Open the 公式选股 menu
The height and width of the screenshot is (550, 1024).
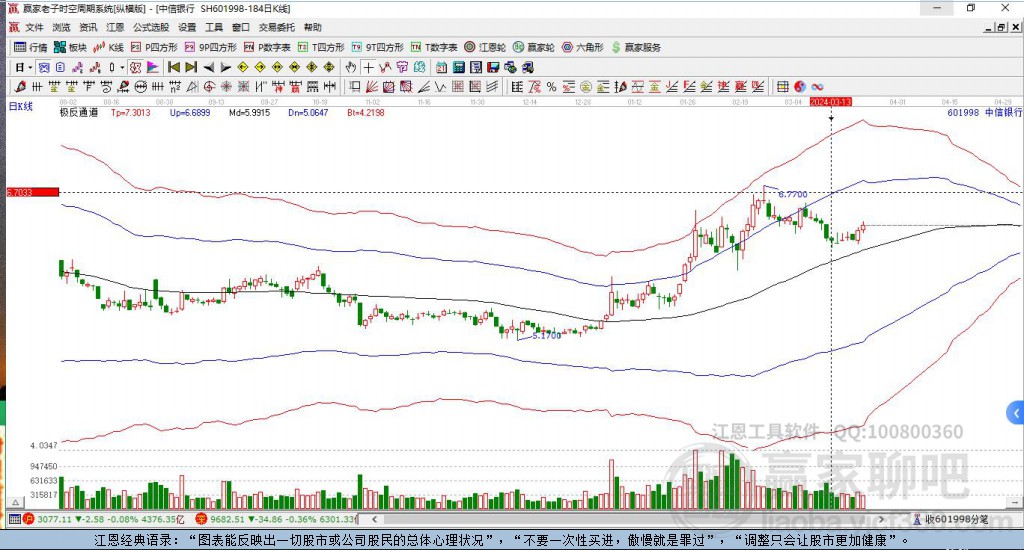(x=151, y=27)
